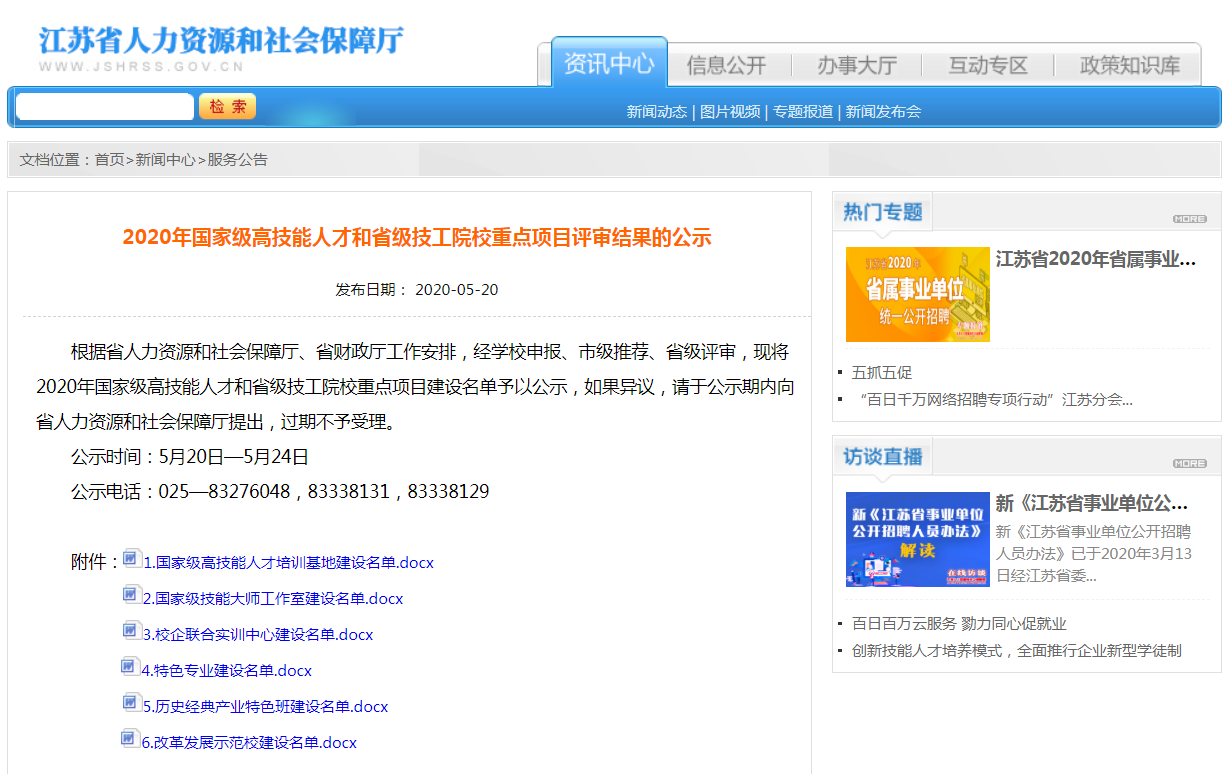Viewport: 1231px width, 774px height.
Task: Go to 新闻发布会 in the sub navigation
Action: (x=883, y=112)
